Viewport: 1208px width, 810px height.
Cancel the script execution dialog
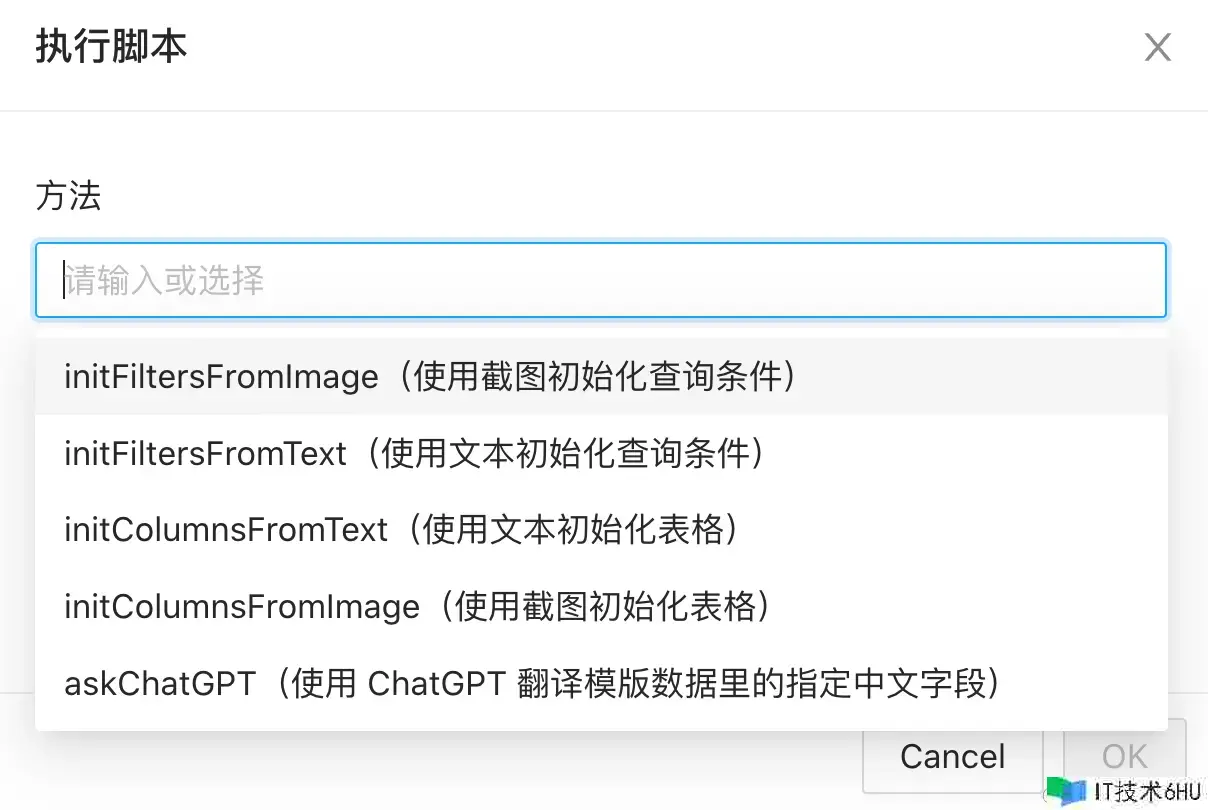click(x=953, y=756)
